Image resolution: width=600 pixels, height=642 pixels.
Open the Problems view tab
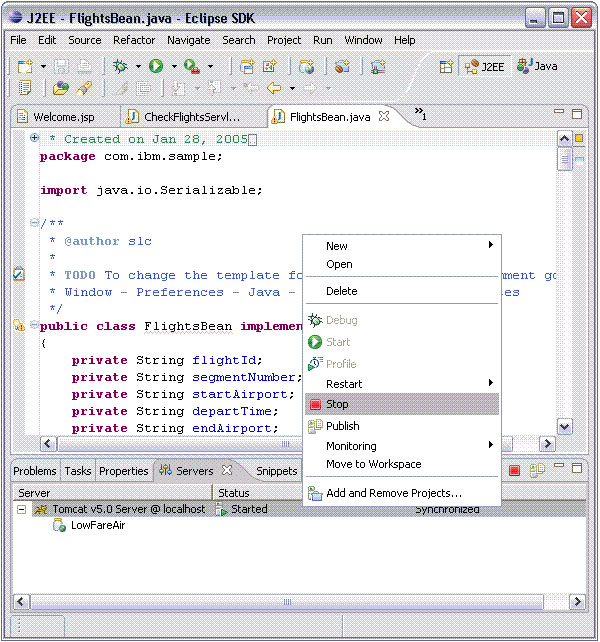coord(35,471)
